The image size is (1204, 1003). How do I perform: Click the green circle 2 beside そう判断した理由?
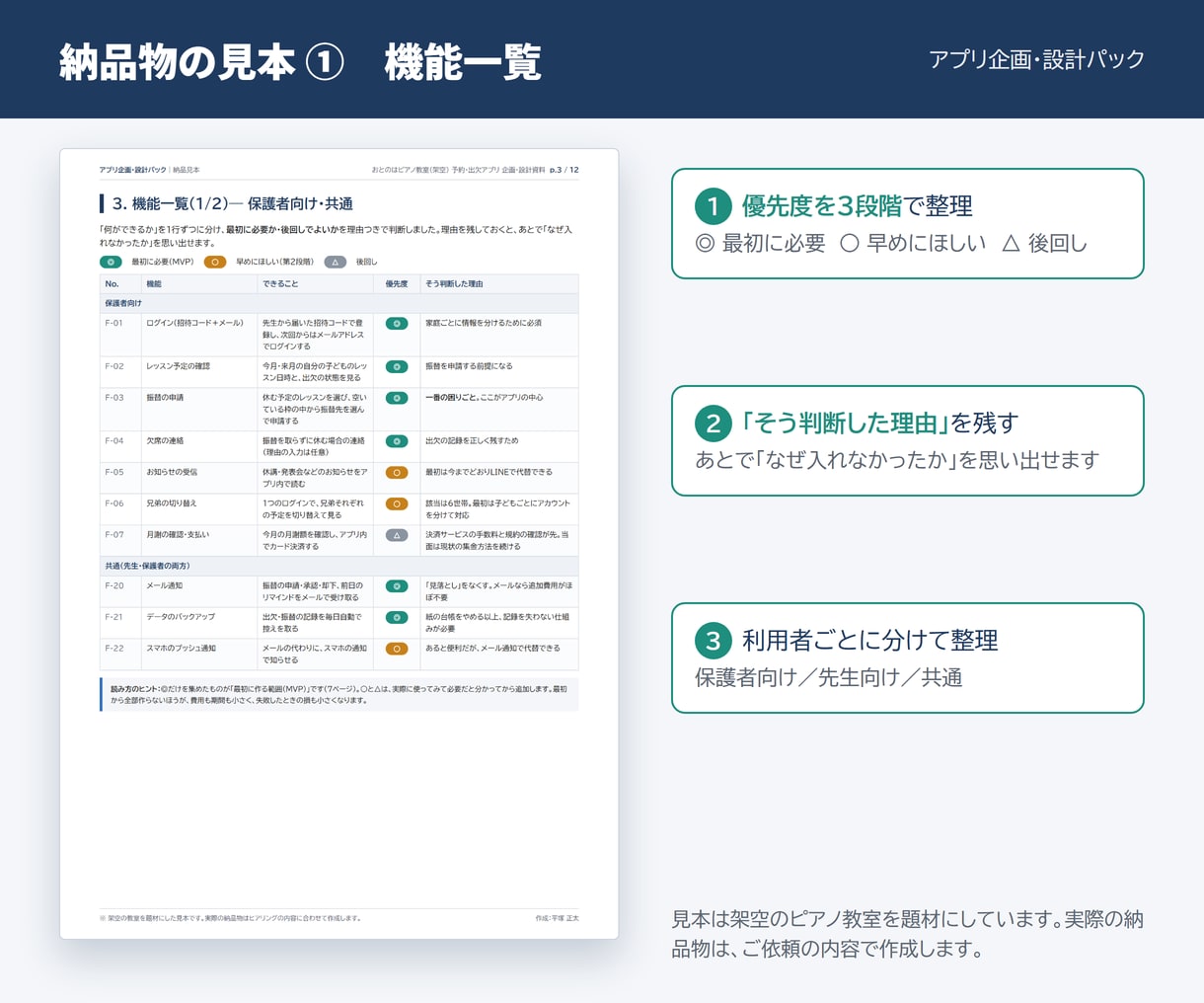click(x=713, y=424)
